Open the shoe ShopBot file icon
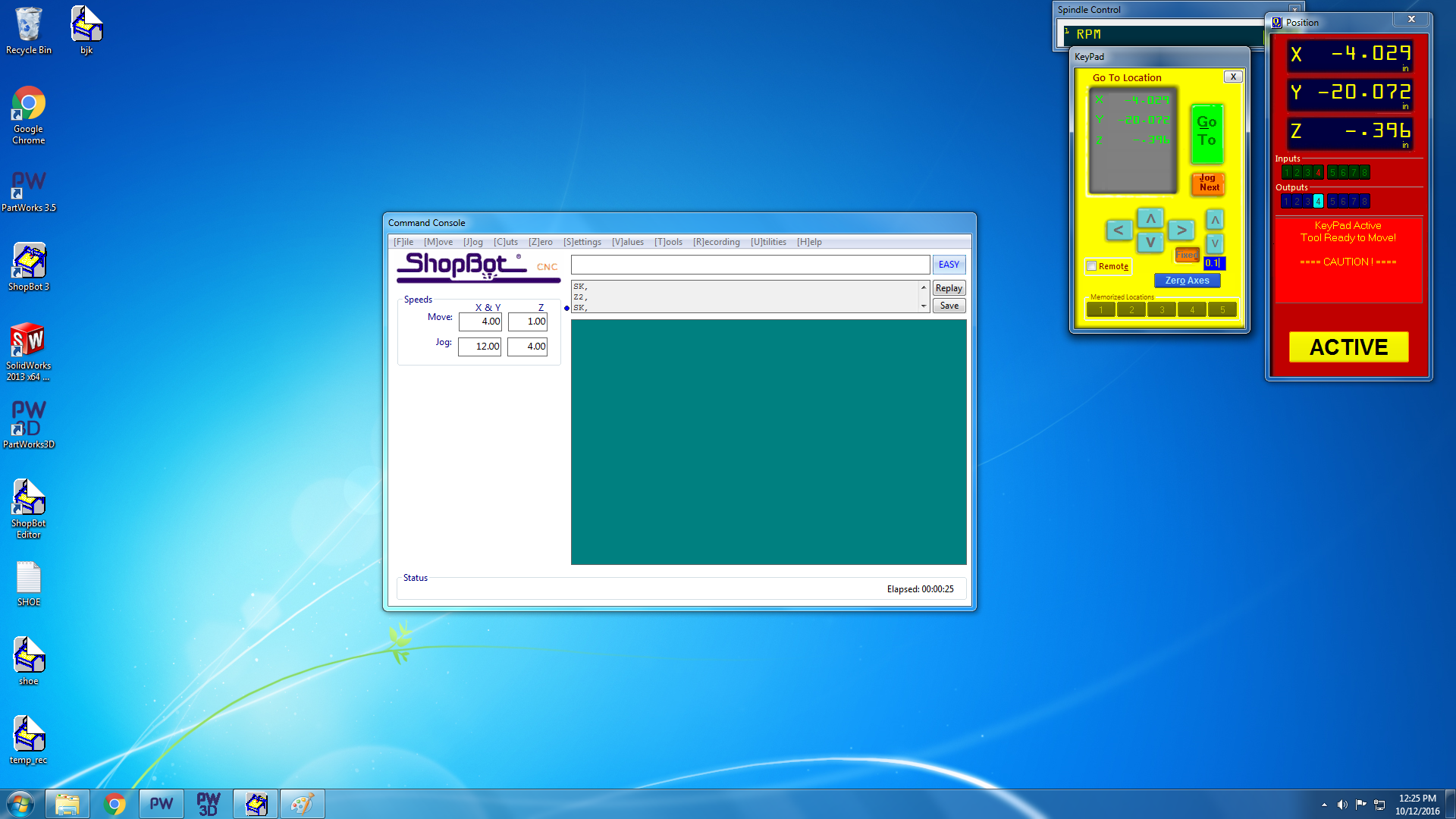This screenshot has width=1456, height=819. point(28,661)
